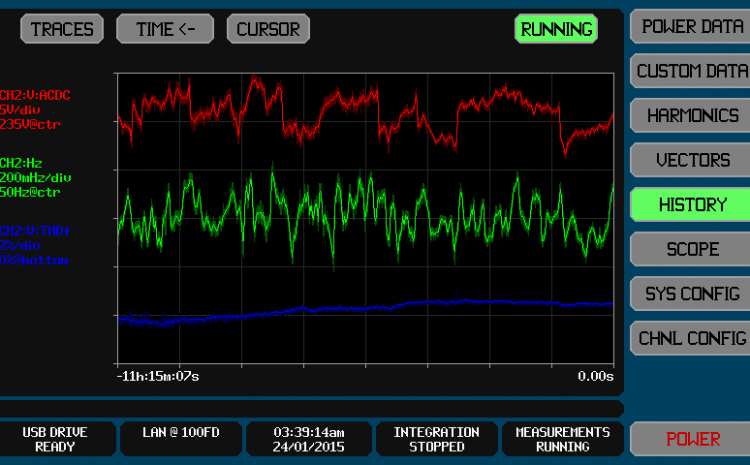Select the green CH2:Hz trace label

tap(35, 176)
